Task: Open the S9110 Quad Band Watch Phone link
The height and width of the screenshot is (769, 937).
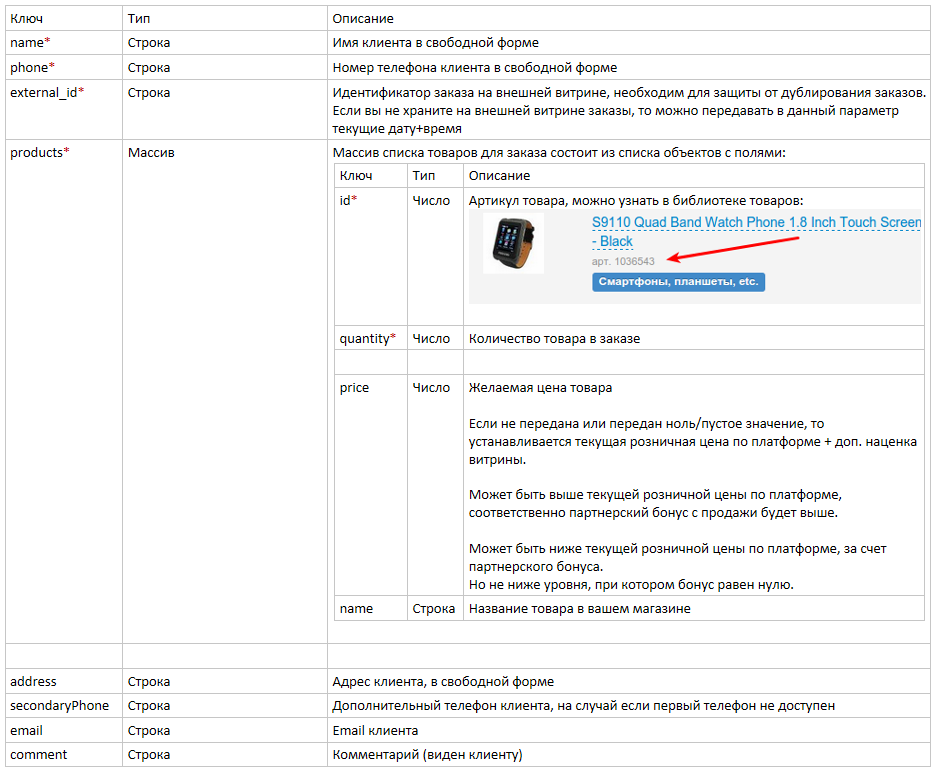Action: (x=756, y=223)
